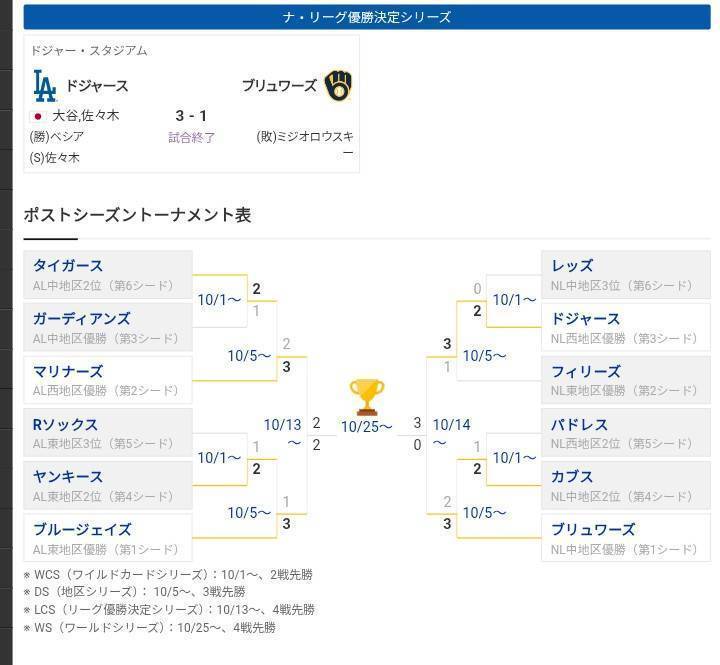Screen dimensions: 720x665
Task: Click the gold World Series trophy icon
Action: [x=367, y=396]
